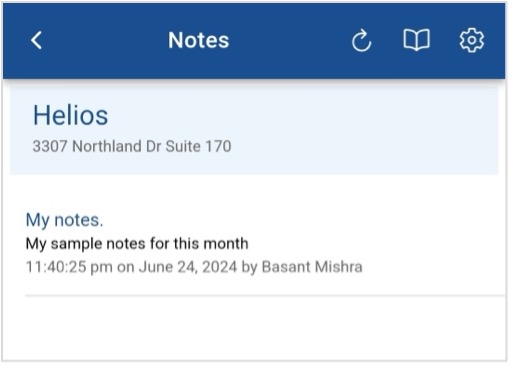Tap the Suite 170 portion of address

click(198, 146)
